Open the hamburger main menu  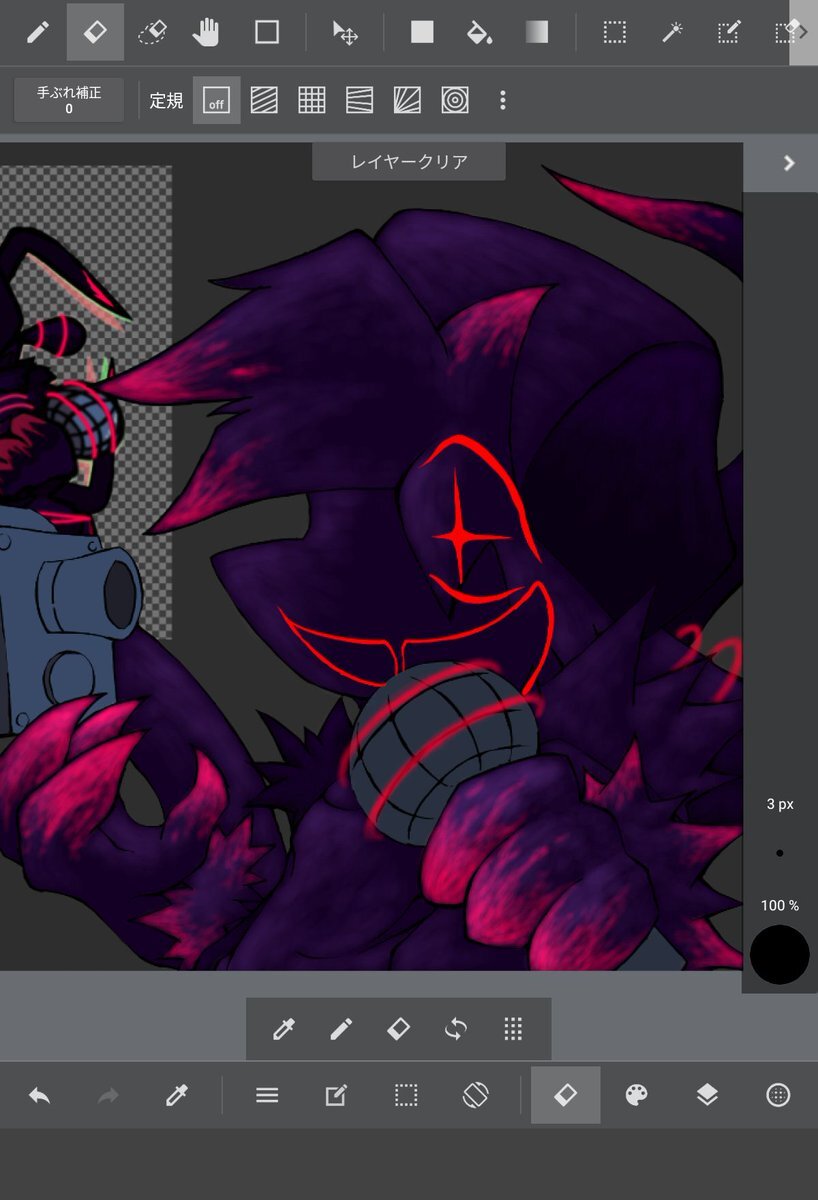(267, 1096)
